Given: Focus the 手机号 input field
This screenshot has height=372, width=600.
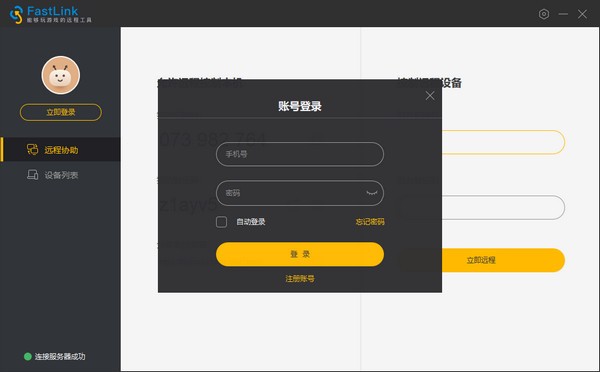Looking at the screenshot, I should tap(300, 154).
